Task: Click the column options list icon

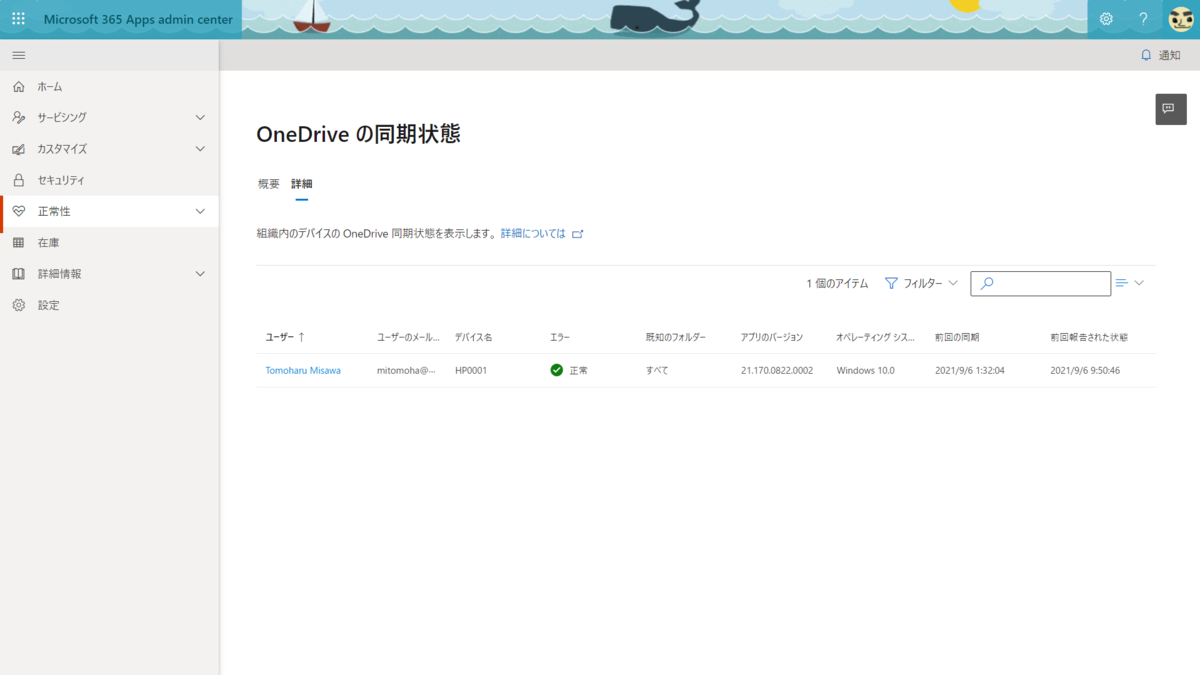Action: tap(1122, 283)
